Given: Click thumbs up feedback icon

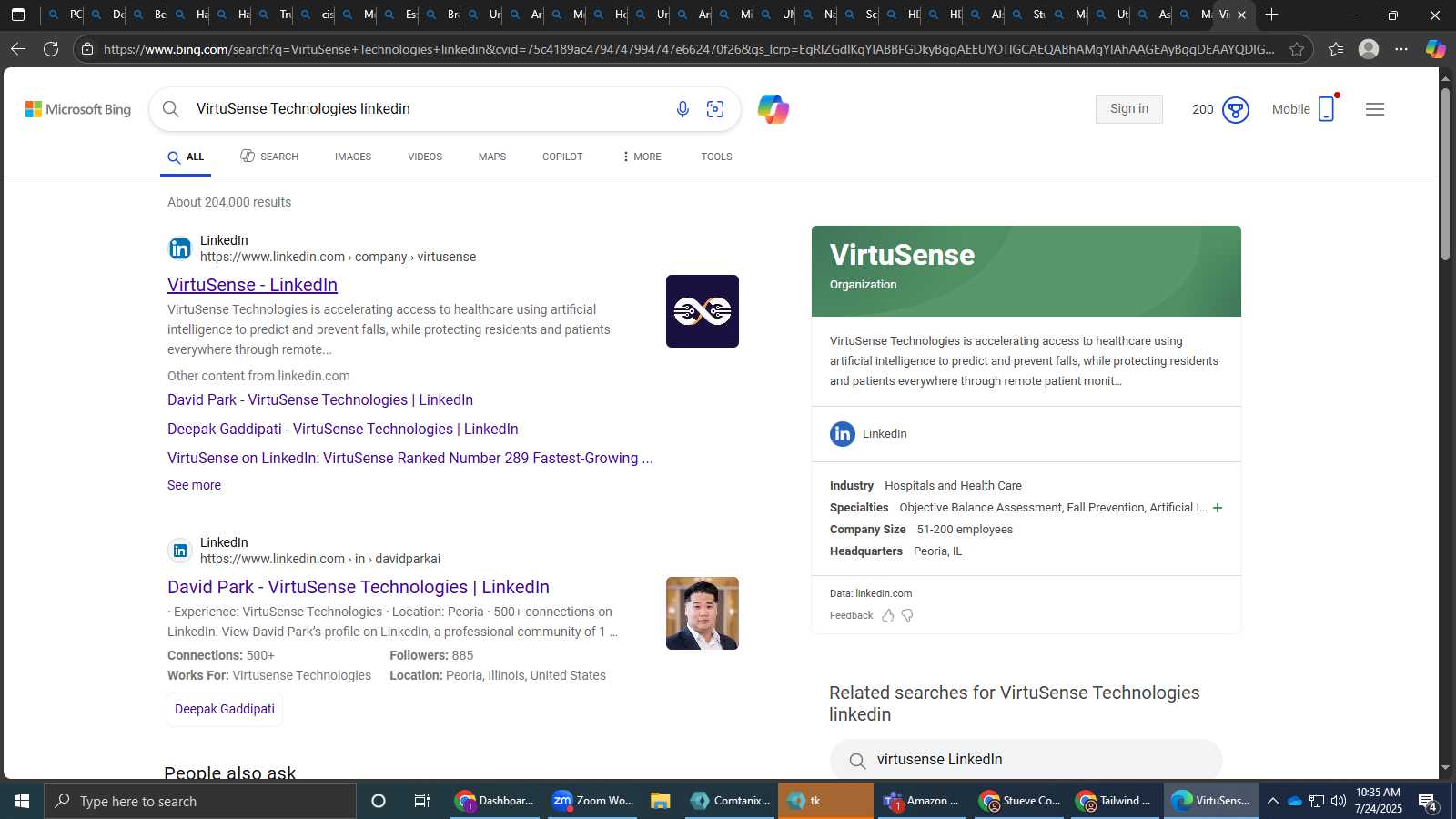Looking at the screenshot, I should coord(888,616).
